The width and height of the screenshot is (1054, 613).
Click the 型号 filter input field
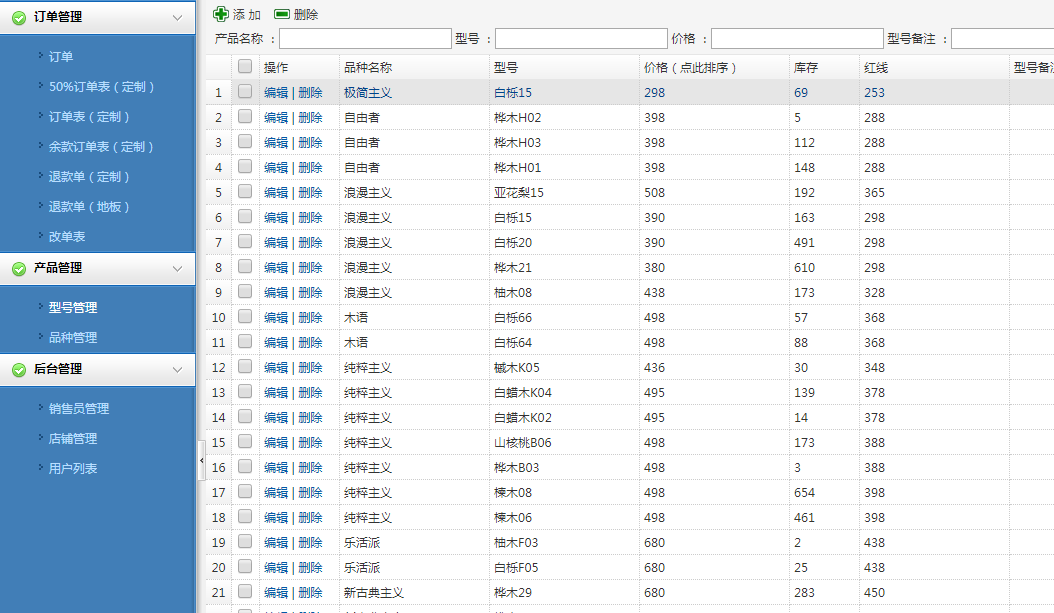click(x=581, y=39)
